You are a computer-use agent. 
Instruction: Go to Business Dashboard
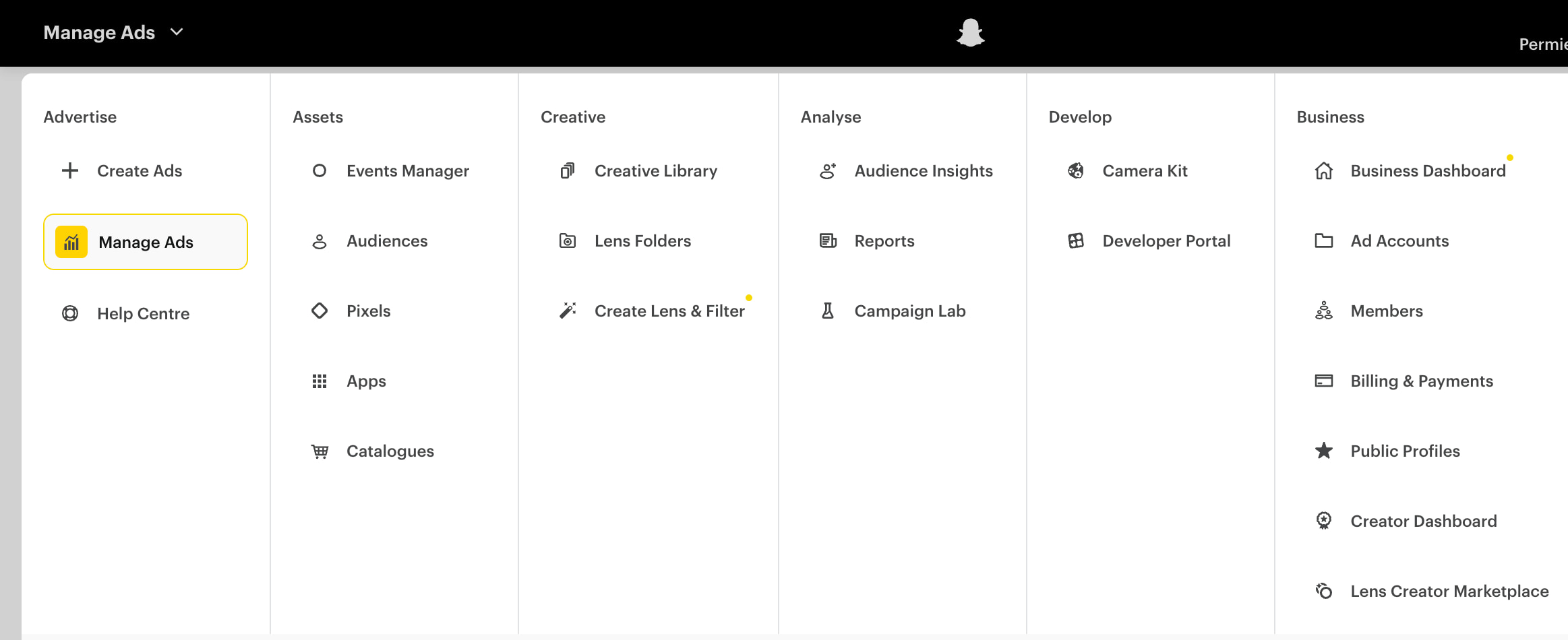pyautogui.click(x=1428, y=170)
